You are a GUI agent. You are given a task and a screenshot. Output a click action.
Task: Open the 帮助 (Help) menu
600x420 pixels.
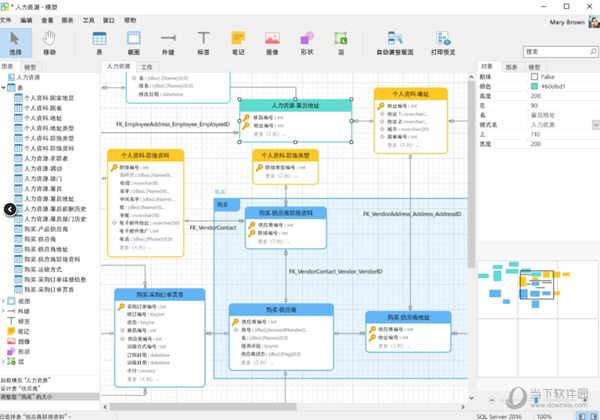pos(130,20)
